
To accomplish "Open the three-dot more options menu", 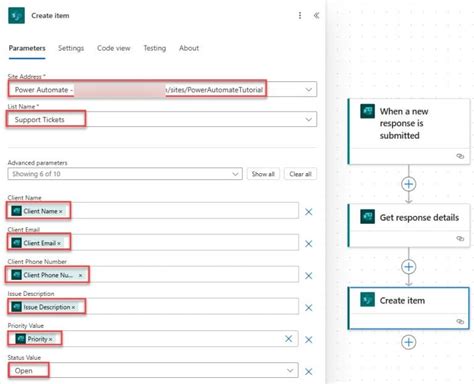I will pyautogui.click(x=300, y=15).
